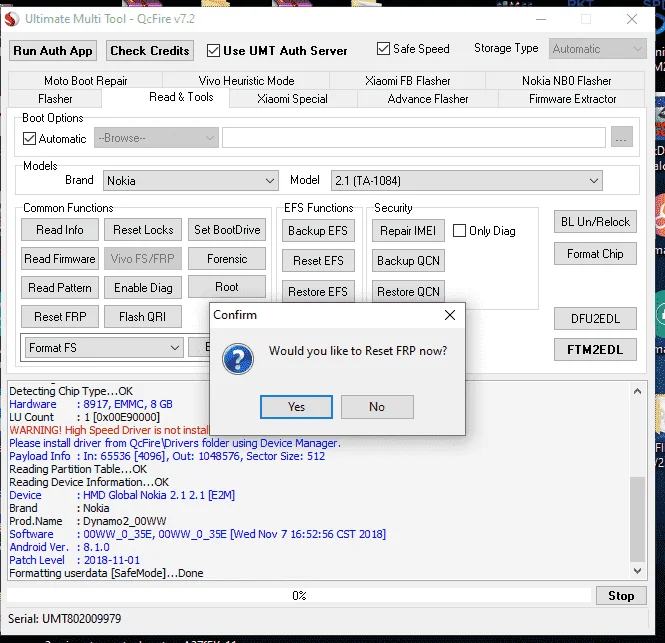The image size is (665, 643).
Task: Go to the Advance Flasher tab
Action: click(428, 99)
